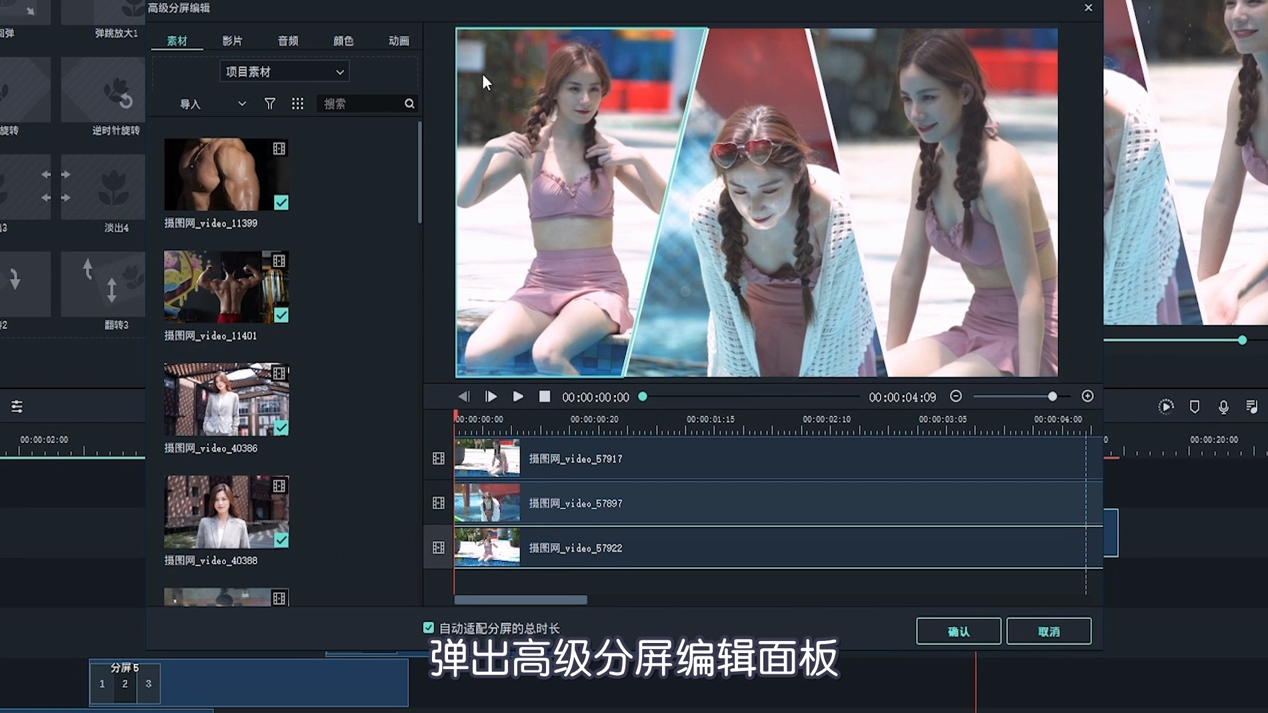Toggle grid view icon for media

[297, 104]
